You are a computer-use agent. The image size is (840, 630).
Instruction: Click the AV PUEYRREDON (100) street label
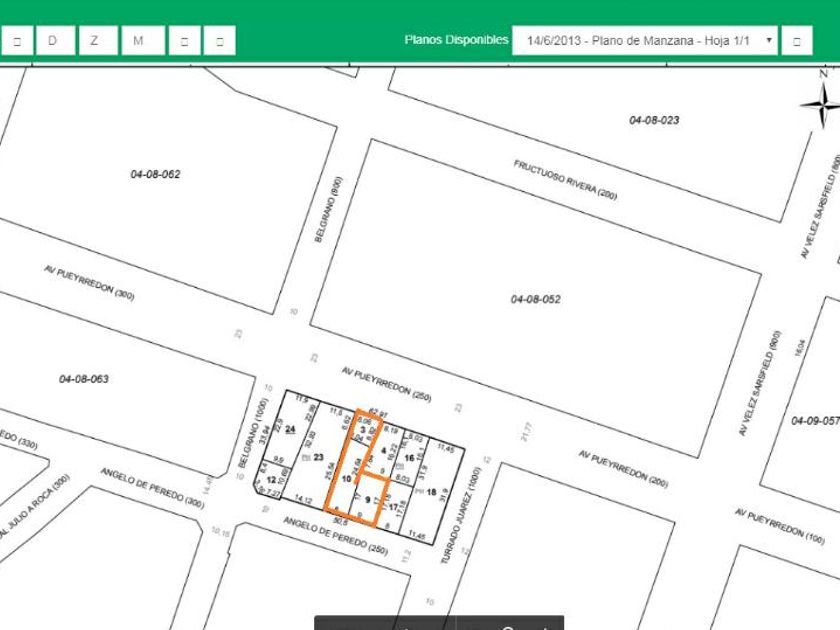pos(779,526)
